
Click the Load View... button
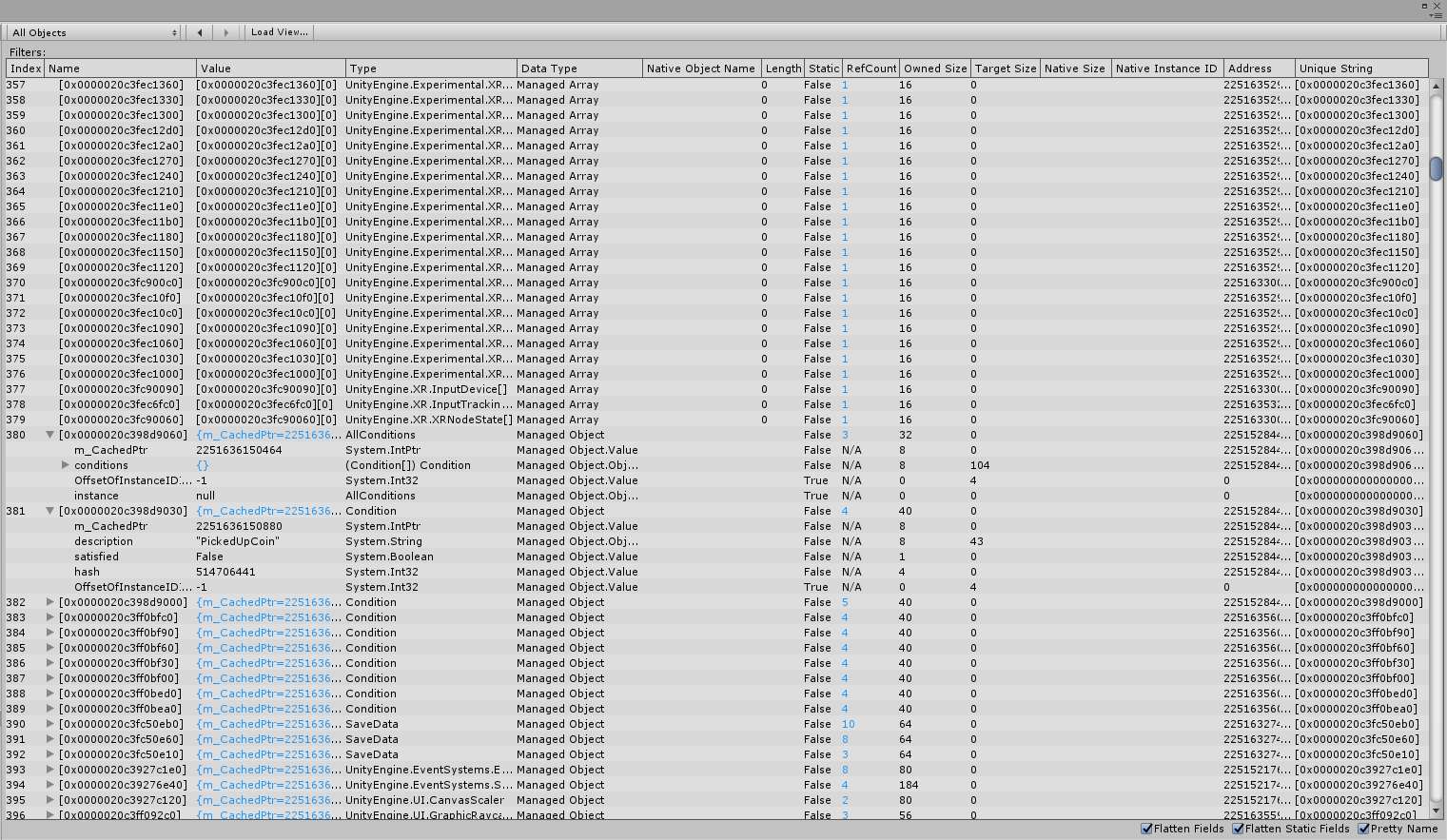pos(279,31)
